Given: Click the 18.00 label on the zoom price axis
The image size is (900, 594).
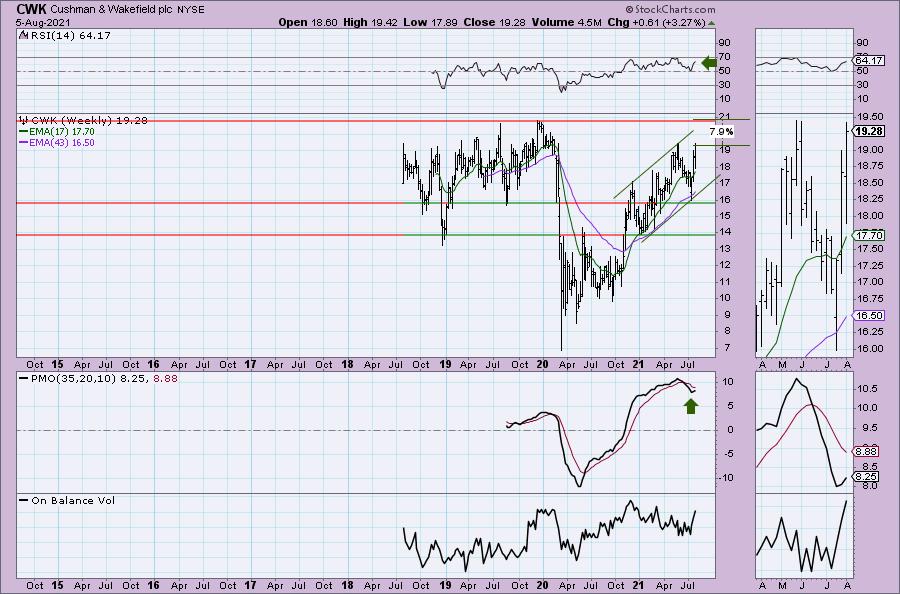Looking at the screenshot, I should (x=869, y=216).
